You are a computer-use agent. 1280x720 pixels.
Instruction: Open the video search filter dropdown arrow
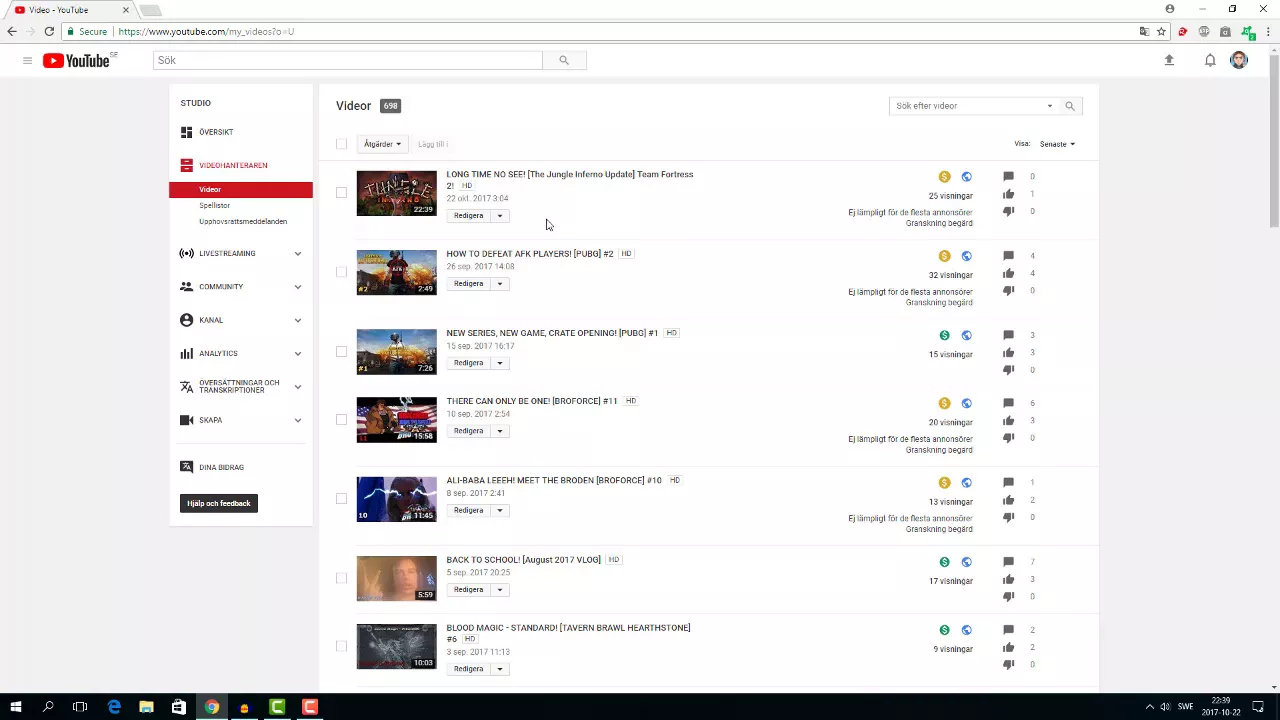coord(1049,106)
